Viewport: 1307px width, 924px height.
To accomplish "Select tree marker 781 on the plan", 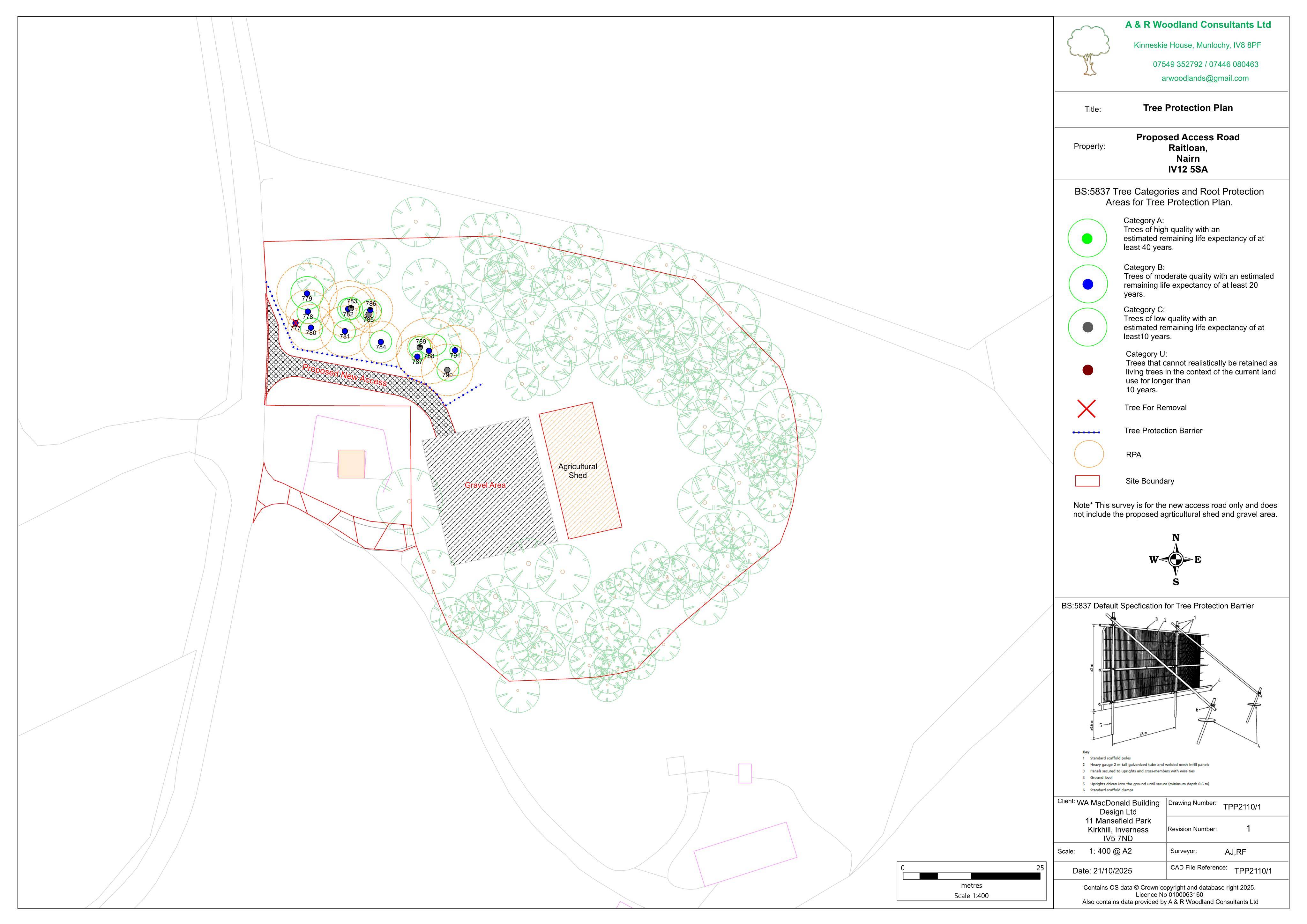I will [345, 331].
